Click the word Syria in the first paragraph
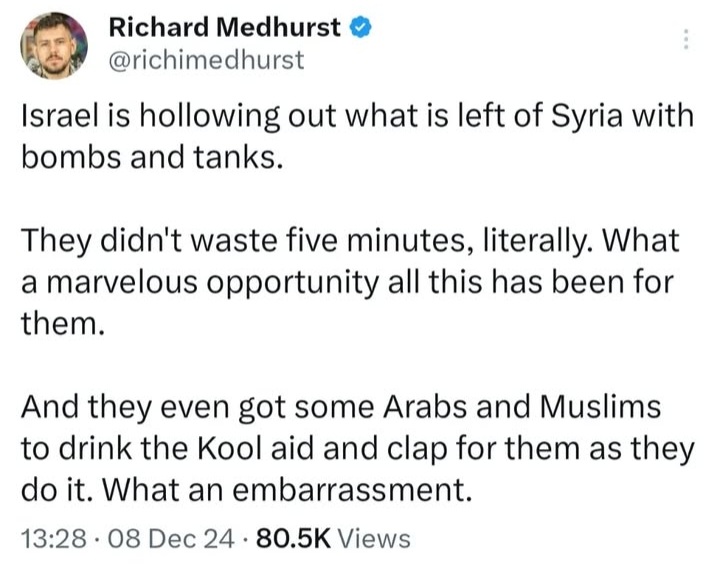Image resolution: width=720 pixels, height=566 pixels. click(587, 117)
